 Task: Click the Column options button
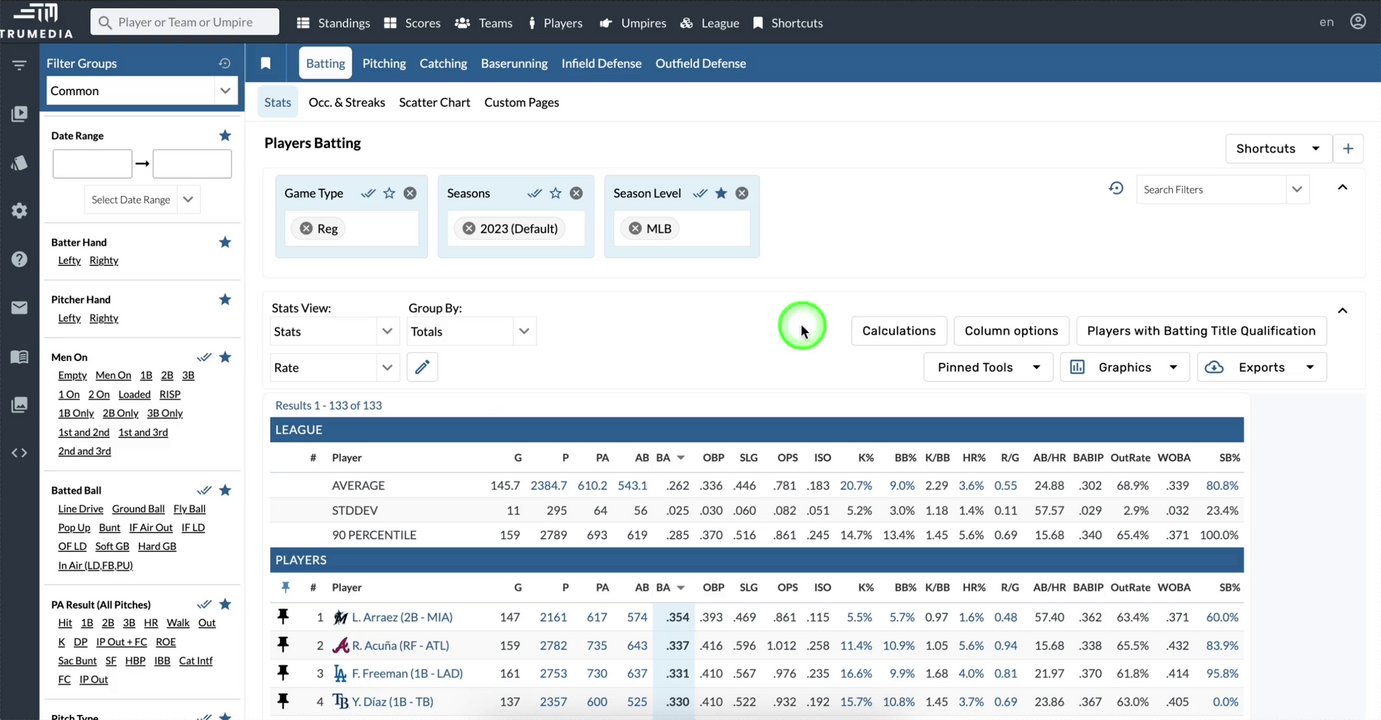coord(1011,331)
